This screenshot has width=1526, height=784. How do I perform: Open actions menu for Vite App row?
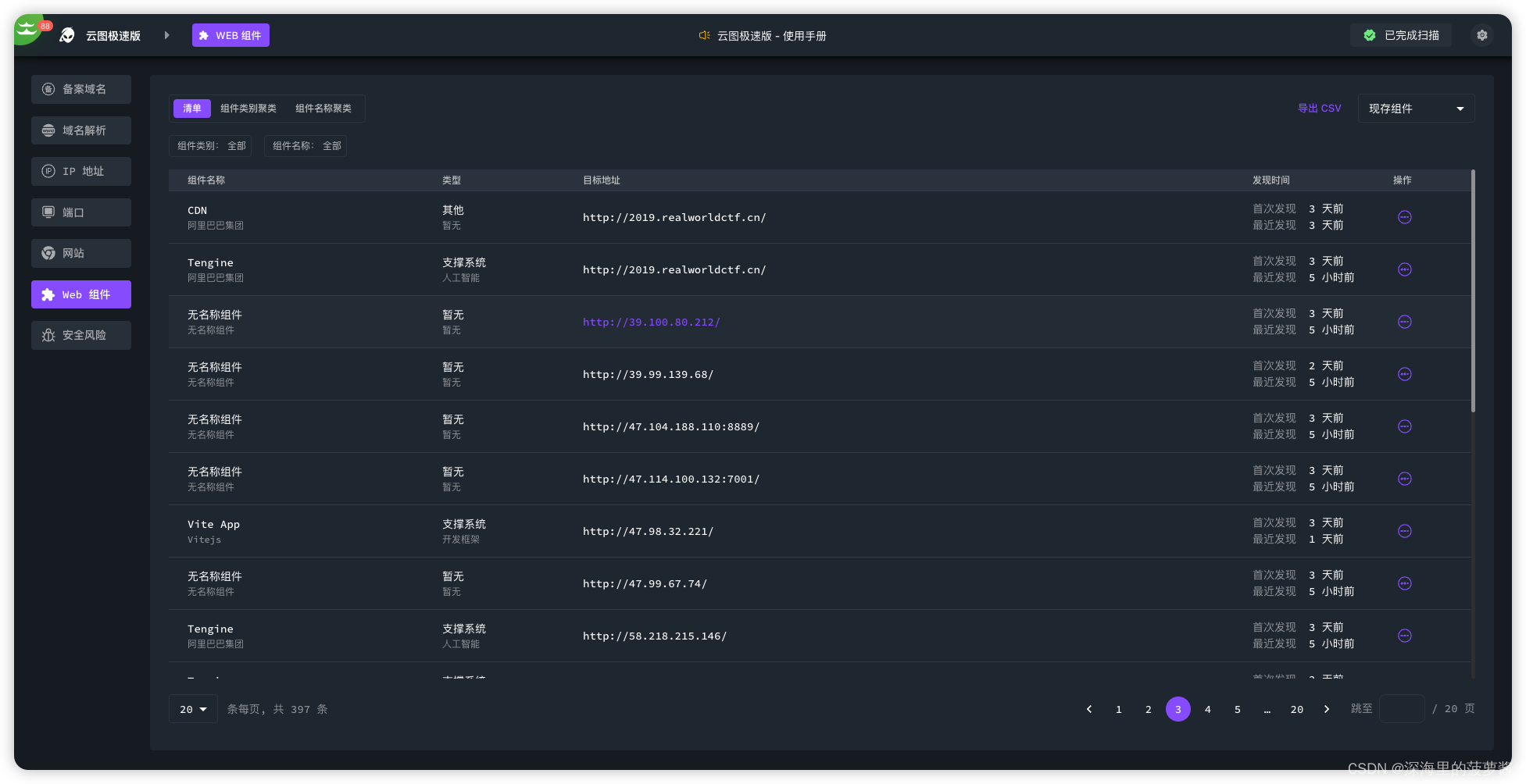pos(1404,531)
